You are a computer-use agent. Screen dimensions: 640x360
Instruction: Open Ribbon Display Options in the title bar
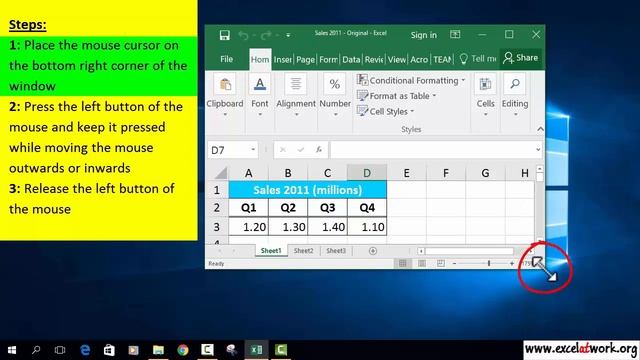tap(455, 34)
